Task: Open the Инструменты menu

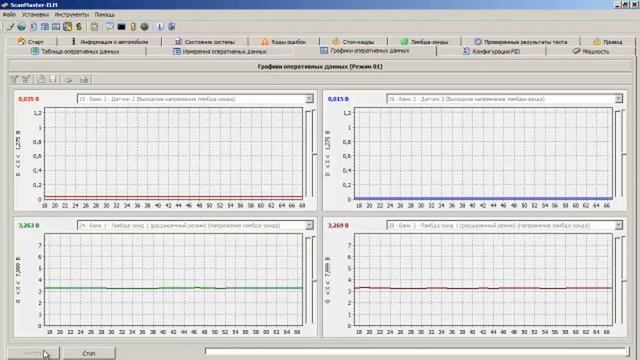Action: pos(71,15)
